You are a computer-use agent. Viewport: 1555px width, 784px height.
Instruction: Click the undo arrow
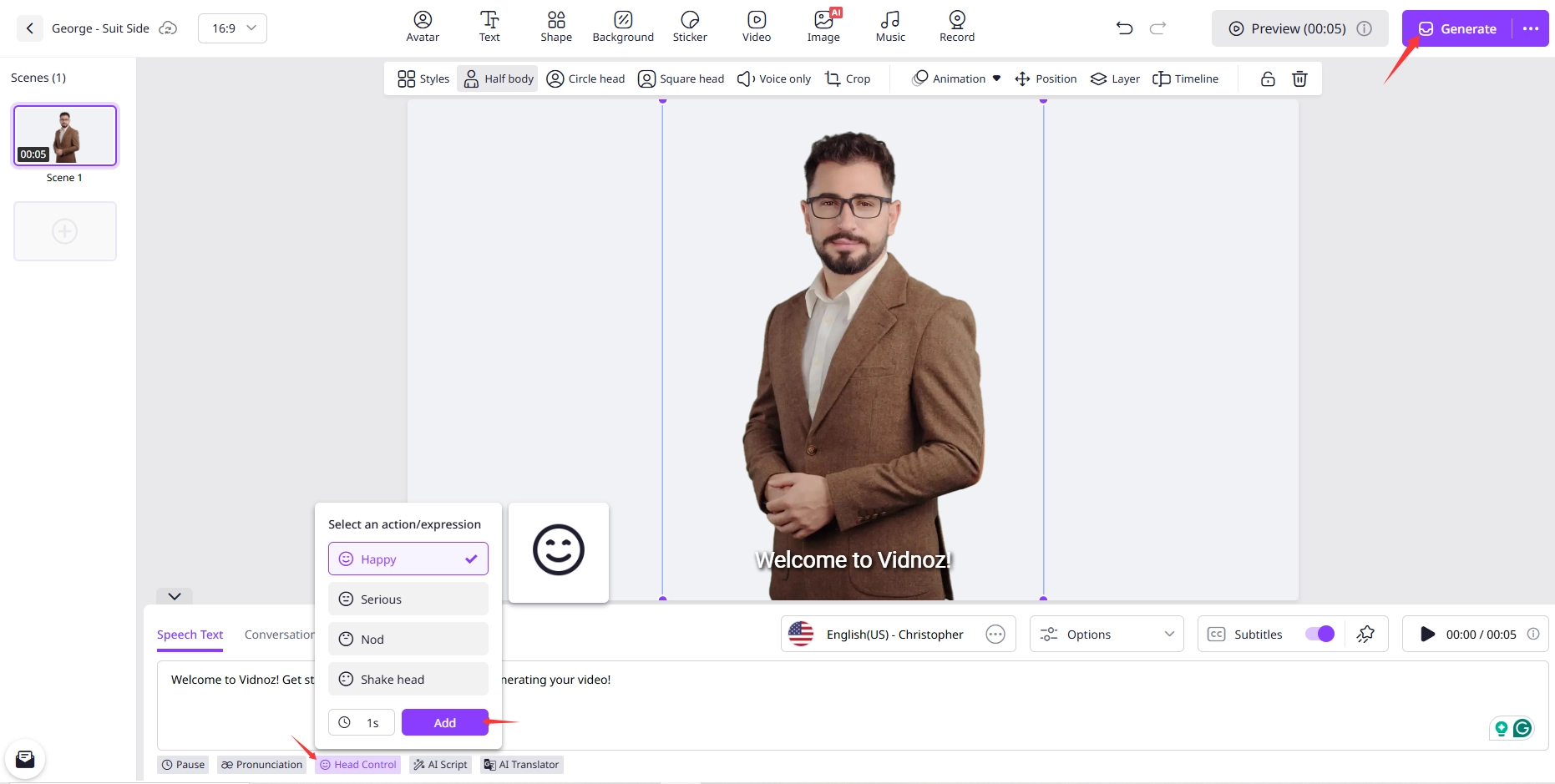(1124, 28)
